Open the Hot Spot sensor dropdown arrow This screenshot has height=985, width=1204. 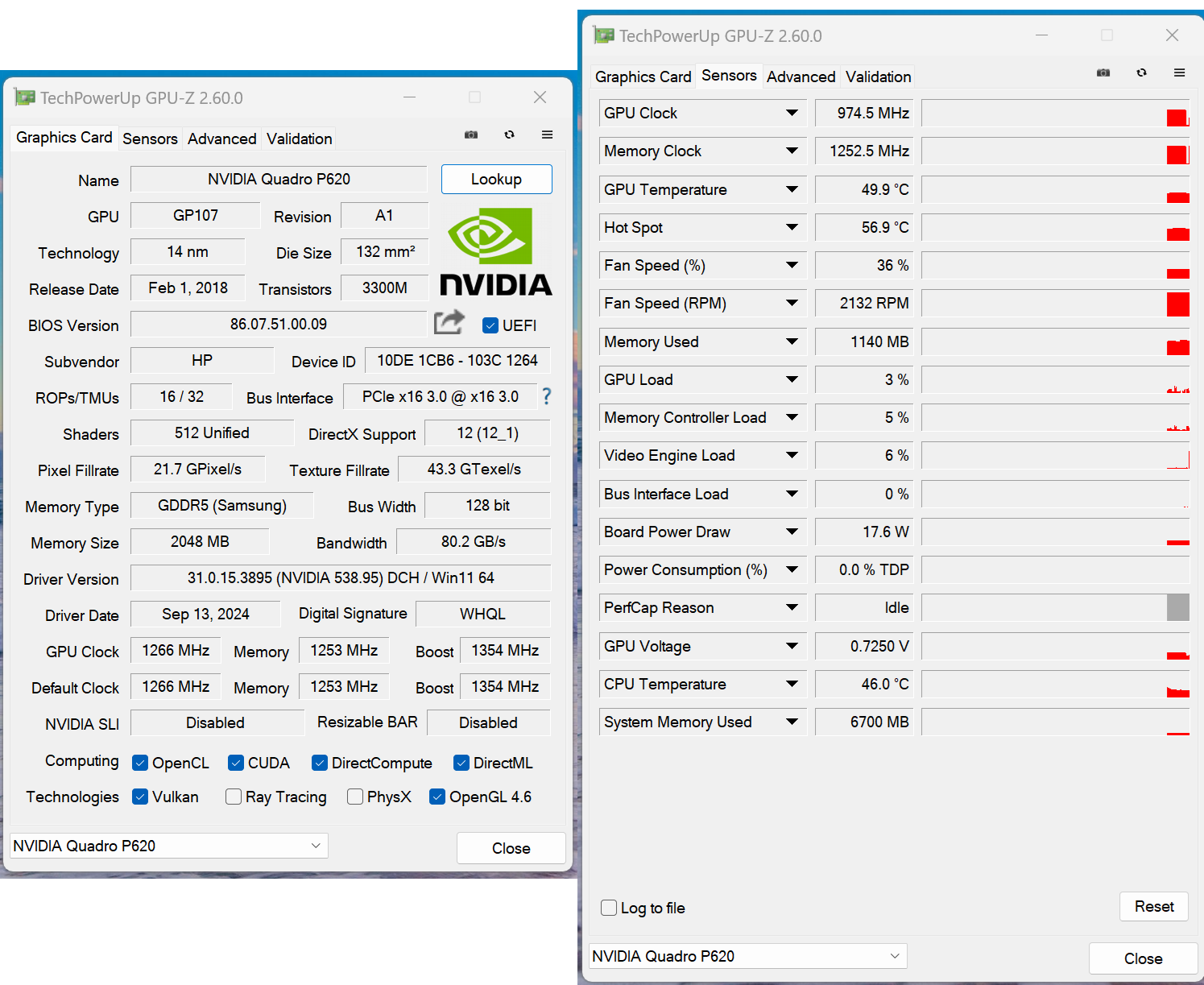[792, 227]
